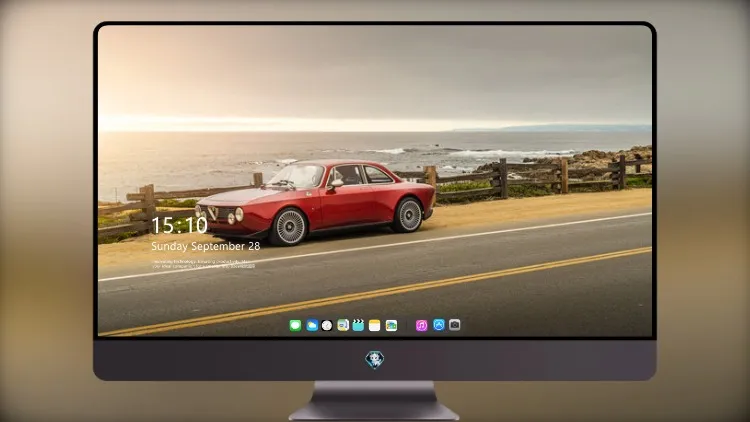Open the green Messages app in the dock
Screen dimensions: 750x422
(x=295, y=325)
